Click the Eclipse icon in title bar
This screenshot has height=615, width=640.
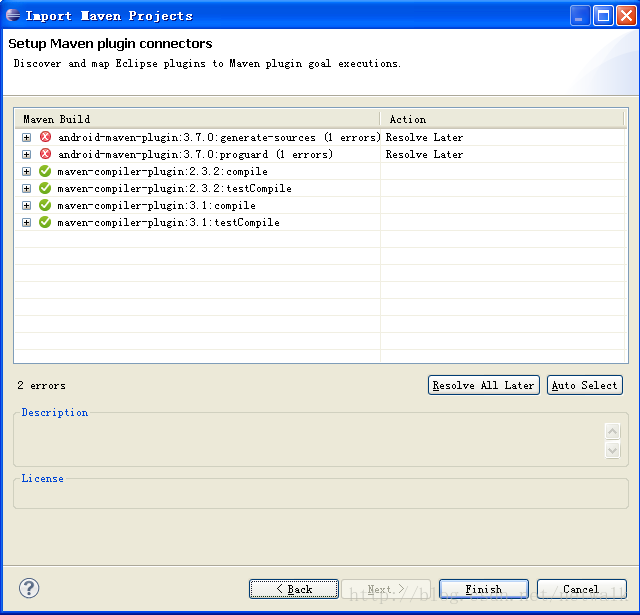point(13,15)
